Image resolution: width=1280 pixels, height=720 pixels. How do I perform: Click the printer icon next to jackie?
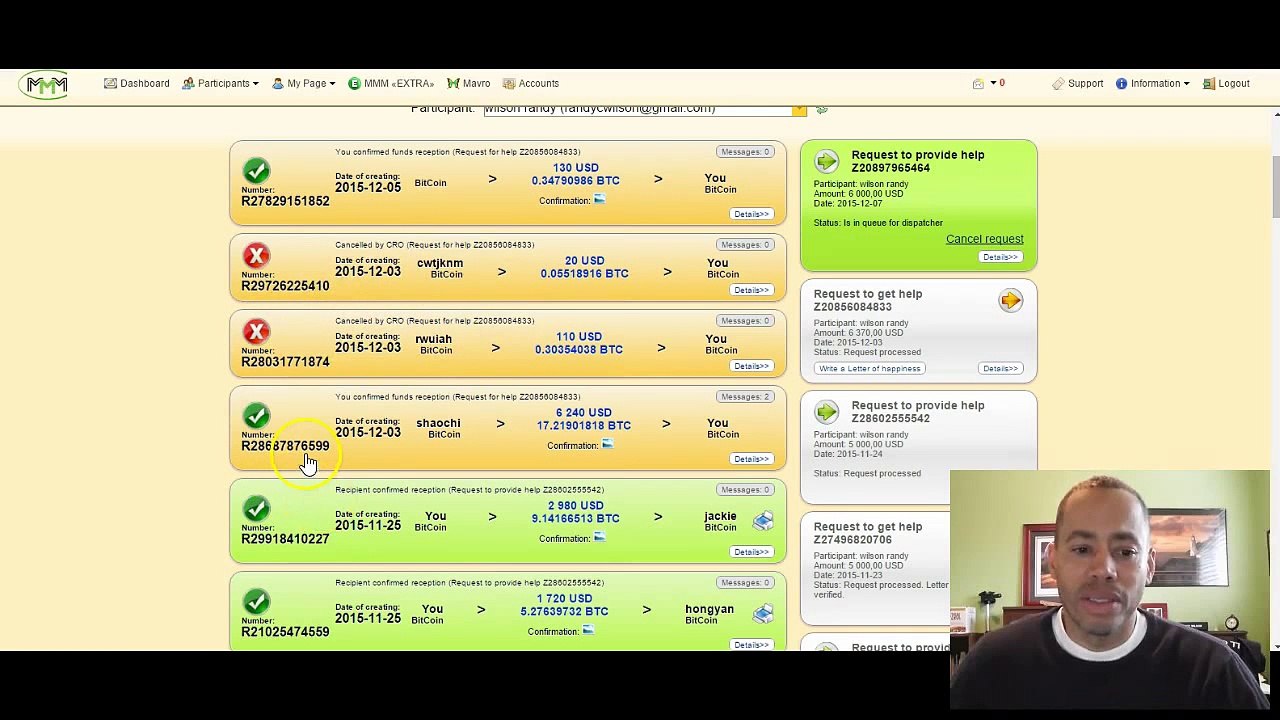coord(763,520)
